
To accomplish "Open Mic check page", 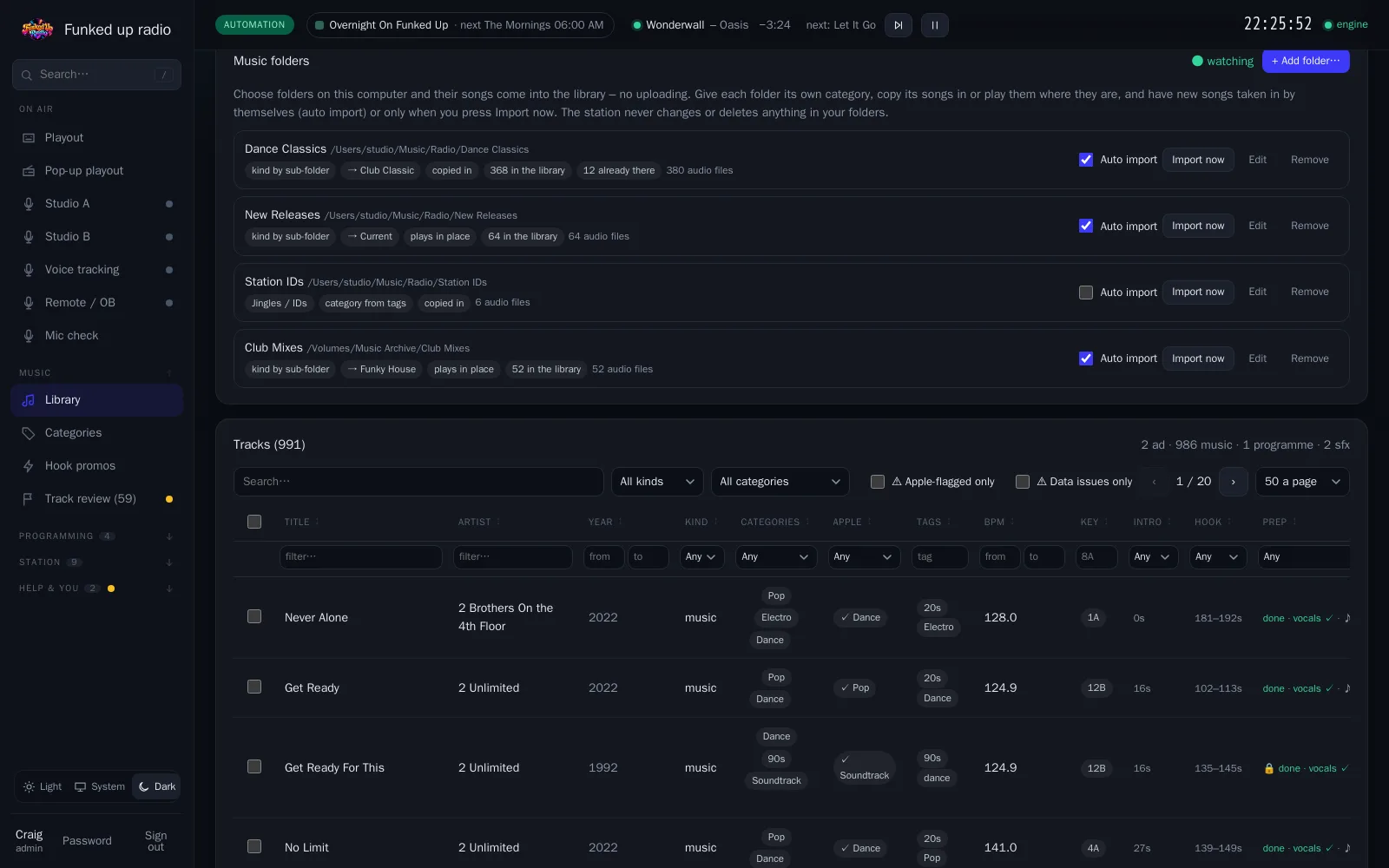I will pyautogui.click(x=96, y=336).
